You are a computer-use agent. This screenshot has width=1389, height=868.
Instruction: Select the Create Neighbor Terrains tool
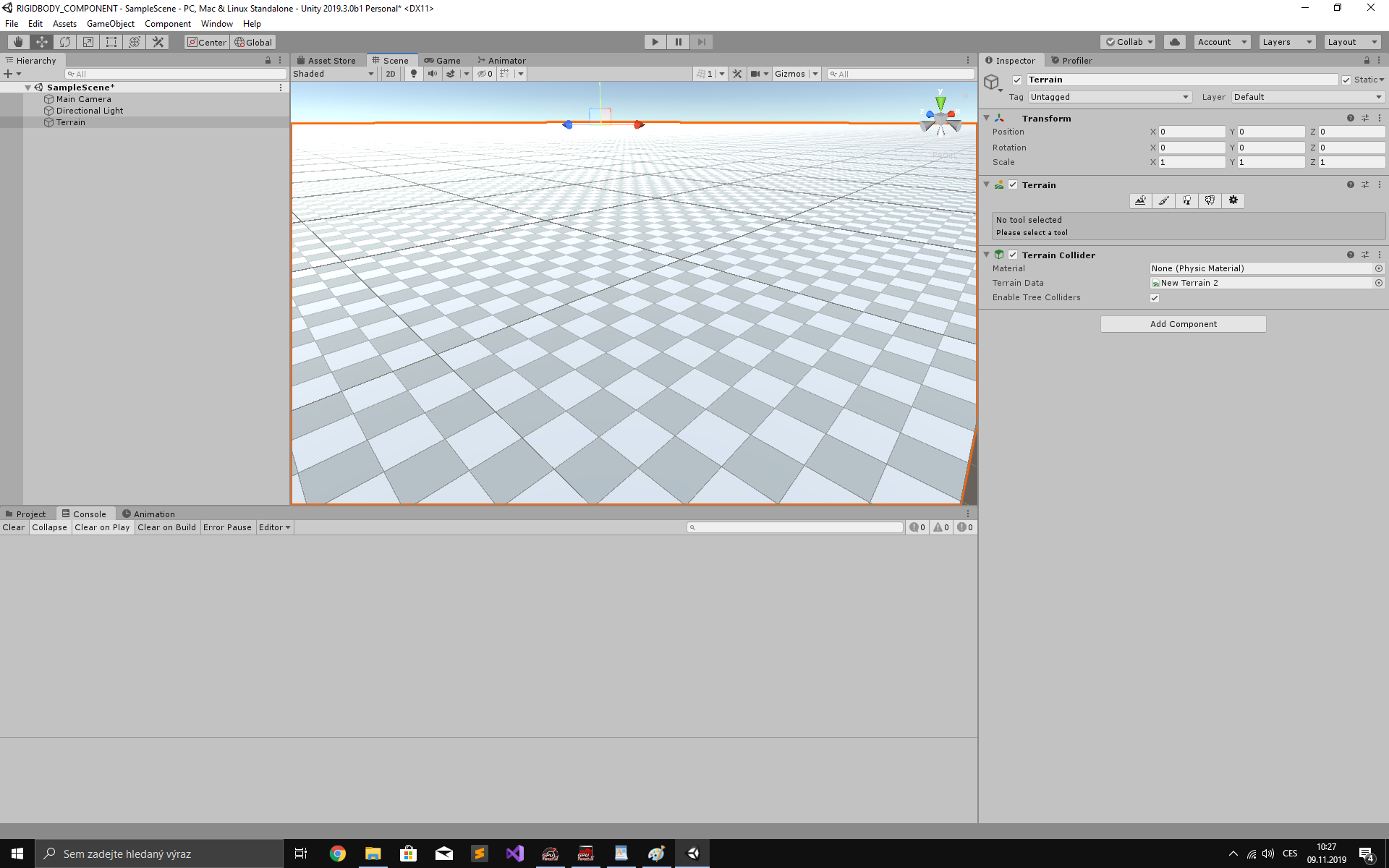click(x=1140, y=200)
